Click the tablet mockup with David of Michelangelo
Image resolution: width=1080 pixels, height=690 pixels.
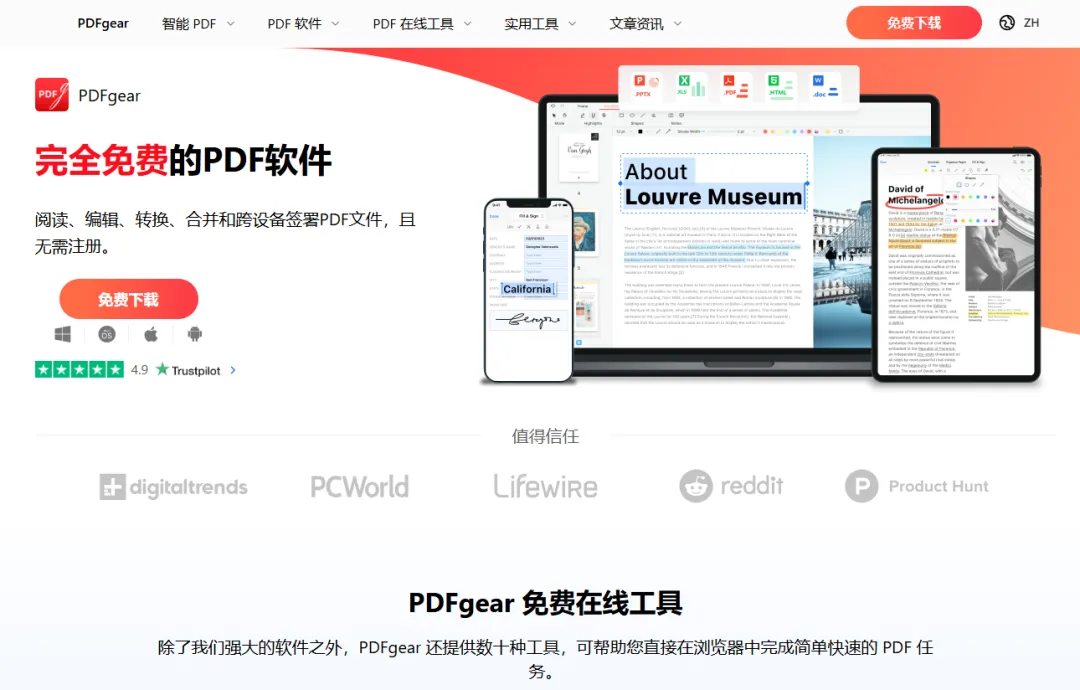[956, 264]
